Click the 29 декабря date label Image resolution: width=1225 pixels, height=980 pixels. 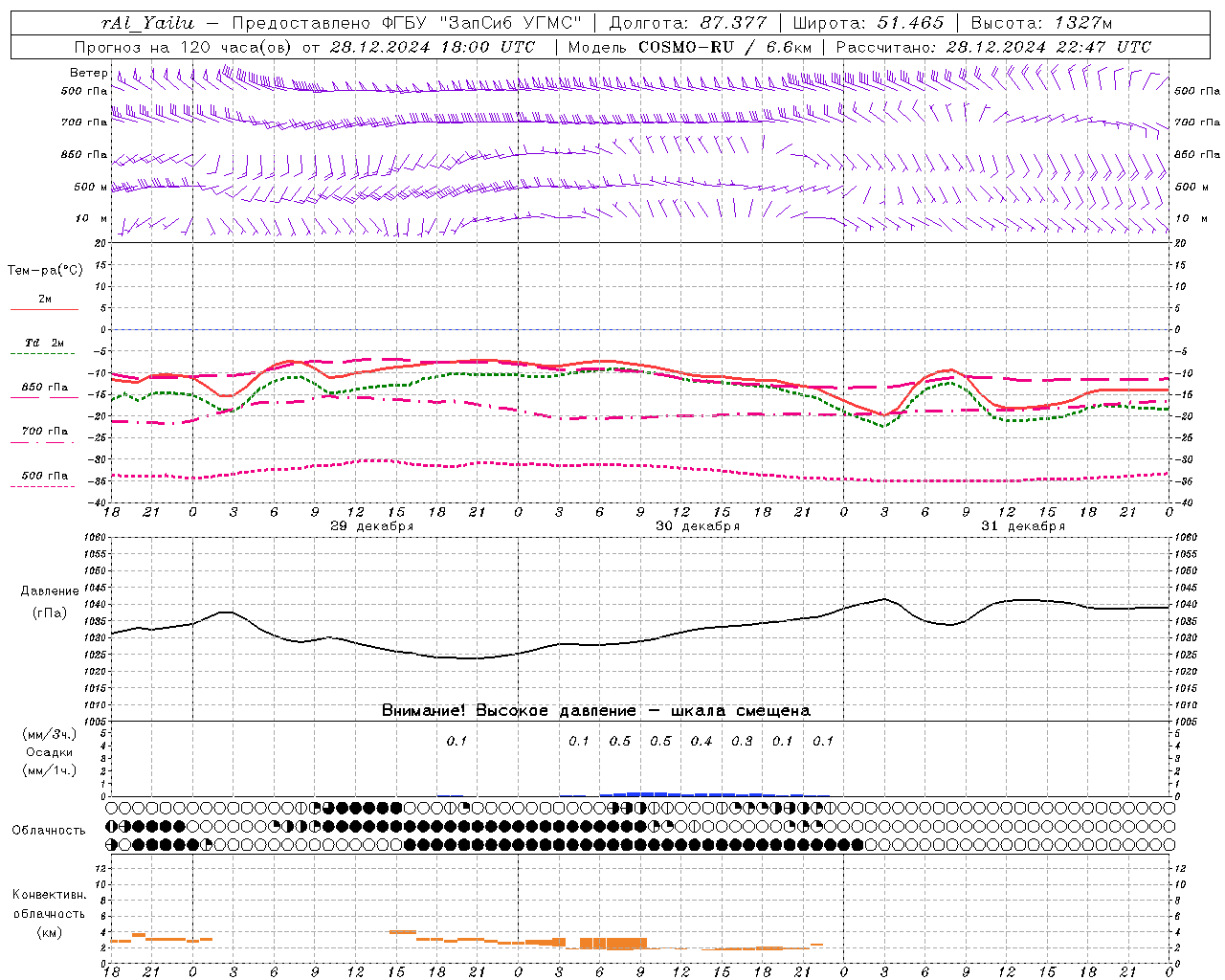[x=372, y=526]
